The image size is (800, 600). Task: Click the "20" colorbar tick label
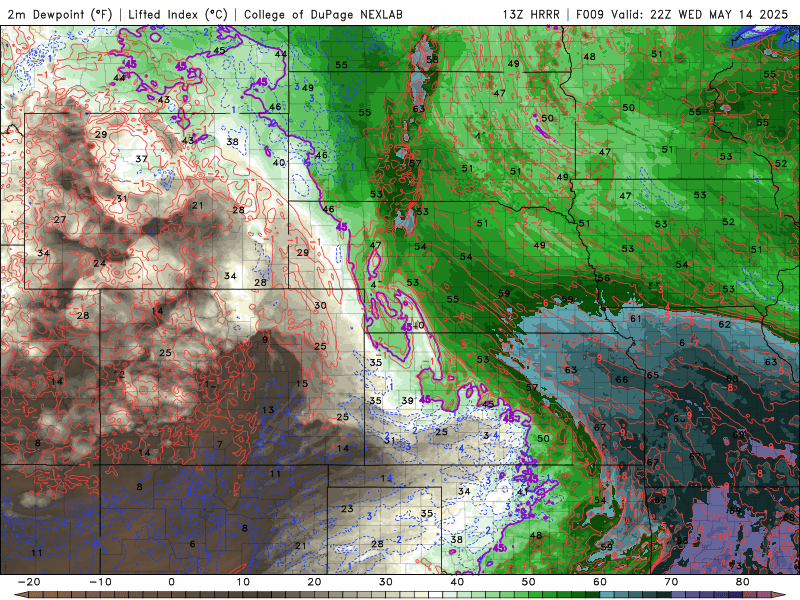pyautogui.click(x=314, y=582)
